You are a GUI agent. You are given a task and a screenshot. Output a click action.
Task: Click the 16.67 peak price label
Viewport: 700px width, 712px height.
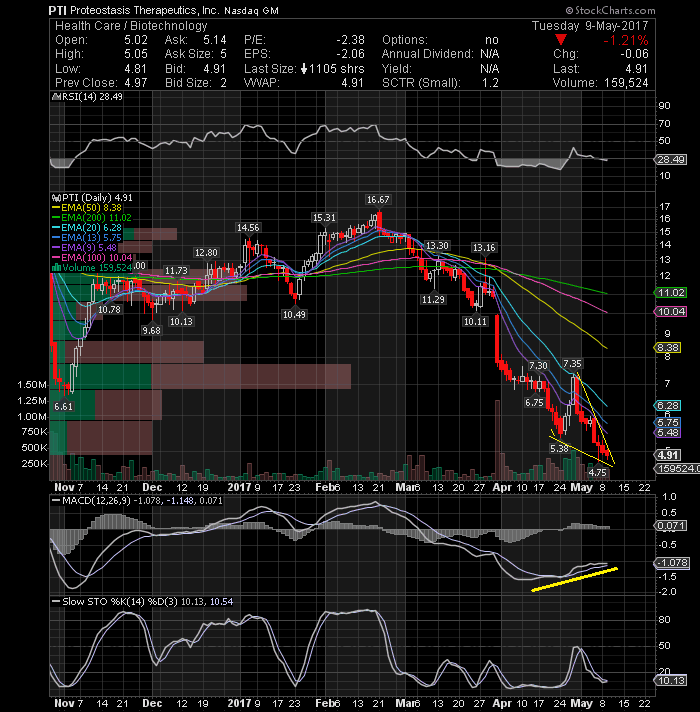tap(378, 199)
